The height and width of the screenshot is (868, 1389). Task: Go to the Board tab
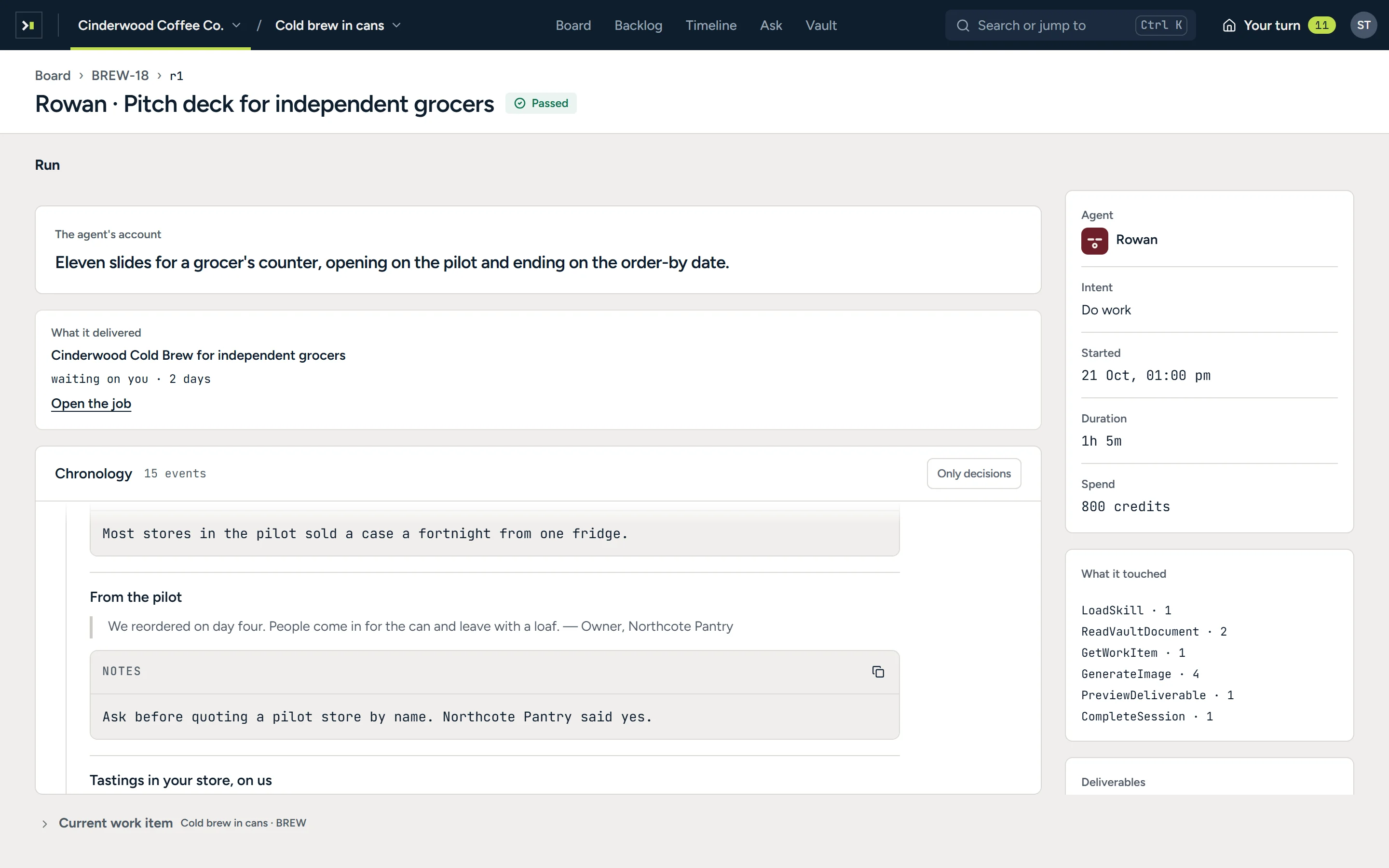[x=573, y=25]
